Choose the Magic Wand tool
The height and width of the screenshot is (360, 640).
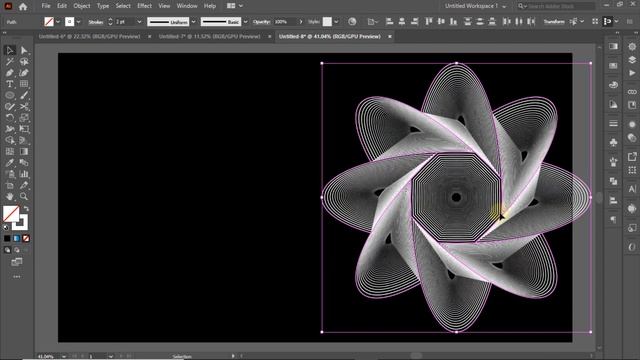10,62
